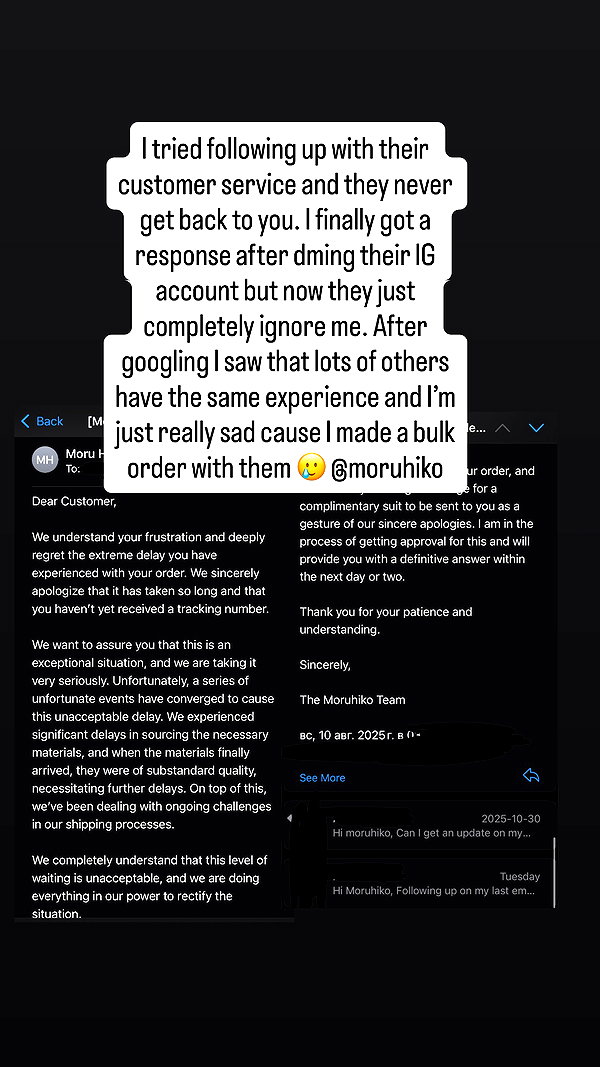
Task: Tap the blue Back chevron arrow
Action: pos(25,421)
